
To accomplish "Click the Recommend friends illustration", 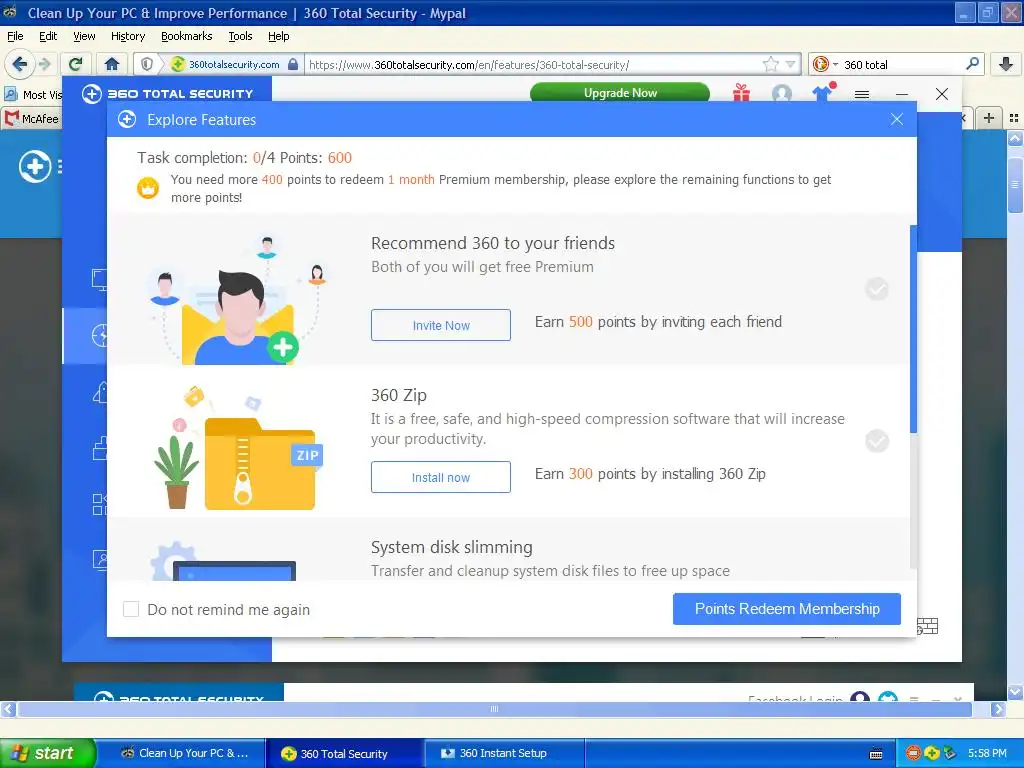I will coord(238,299).
